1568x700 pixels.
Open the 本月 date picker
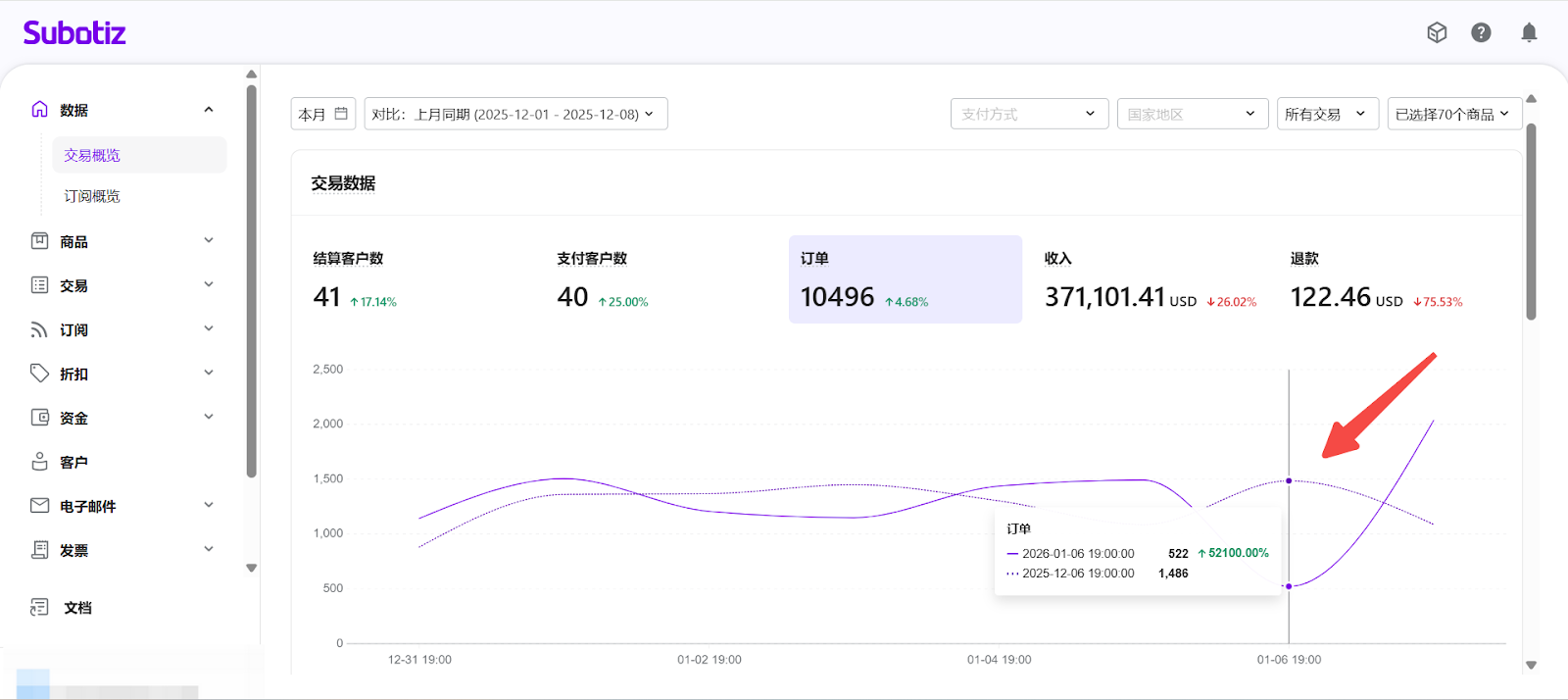[322, 114]
